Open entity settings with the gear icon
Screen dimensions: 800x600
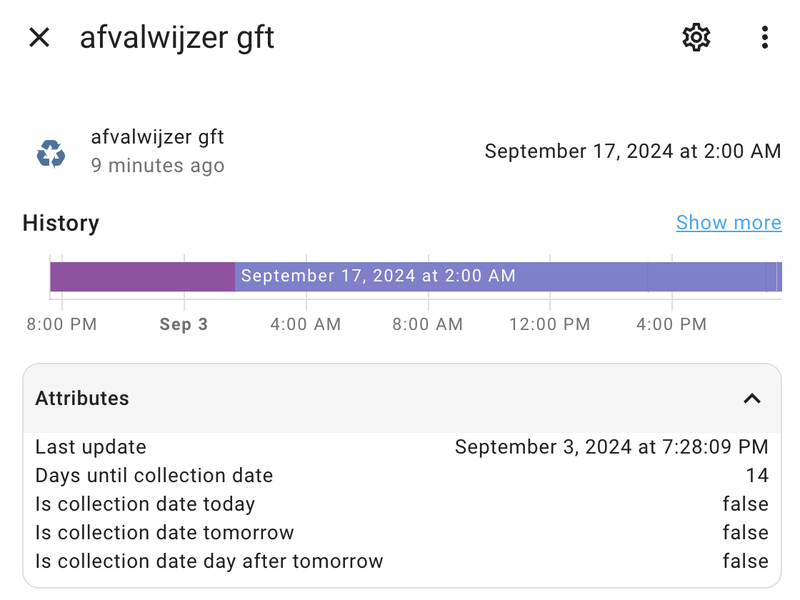point(696,38)
